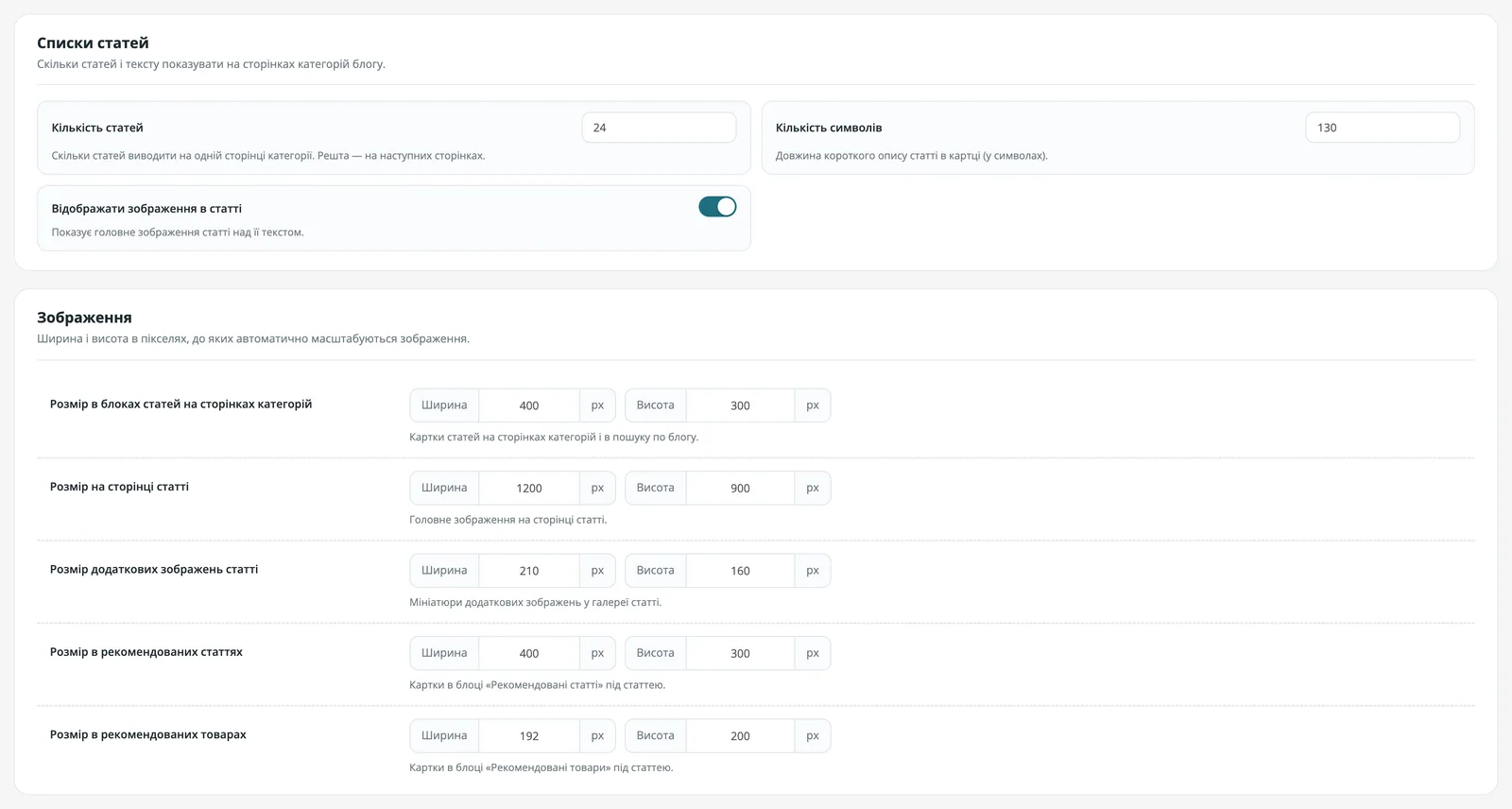Viewport: 1512px width, 809px height.
Task: Click 'Висота' prefix in the 'Розмір додаткових зображень статті' row
Action: pos(656,571)
